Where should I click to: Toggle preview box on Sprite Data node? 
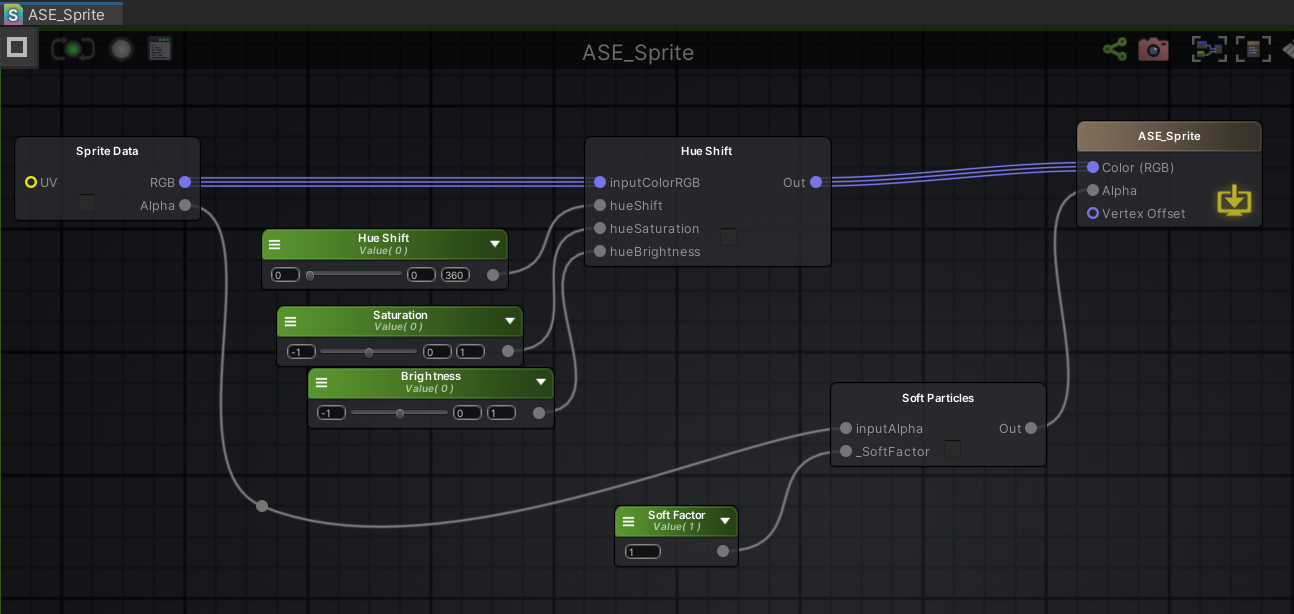(87, 203)
